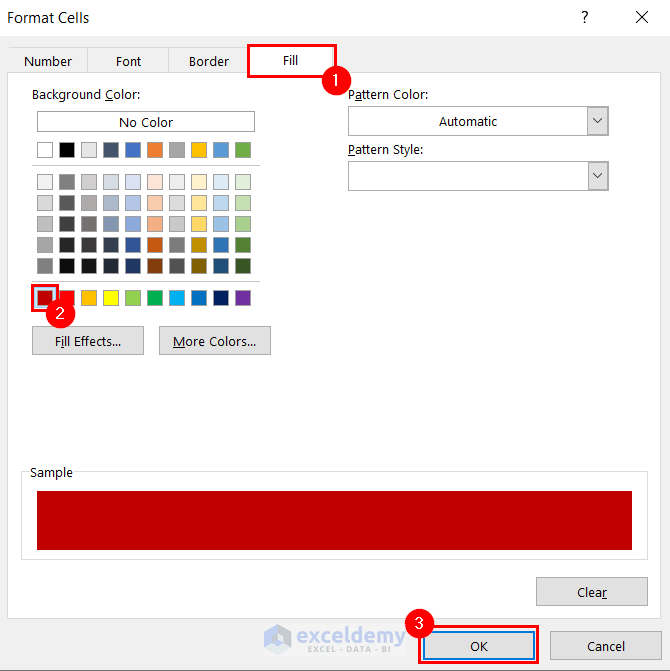Select the Fill tab
The image size is (670, 671).
click(x=291, y=60)
